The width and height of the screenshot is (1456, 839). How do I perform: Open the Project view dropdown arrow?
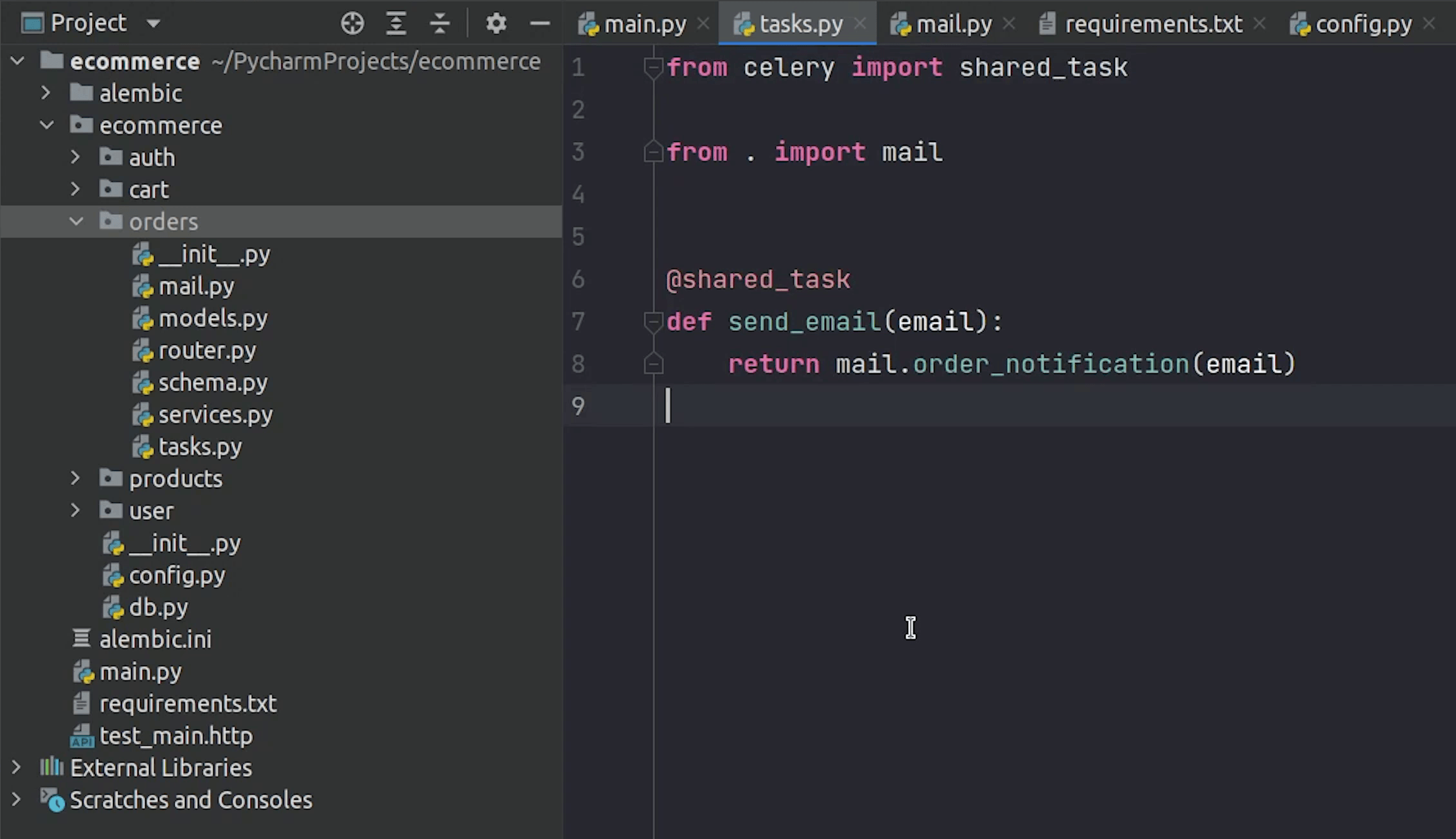tap(153, 23)
